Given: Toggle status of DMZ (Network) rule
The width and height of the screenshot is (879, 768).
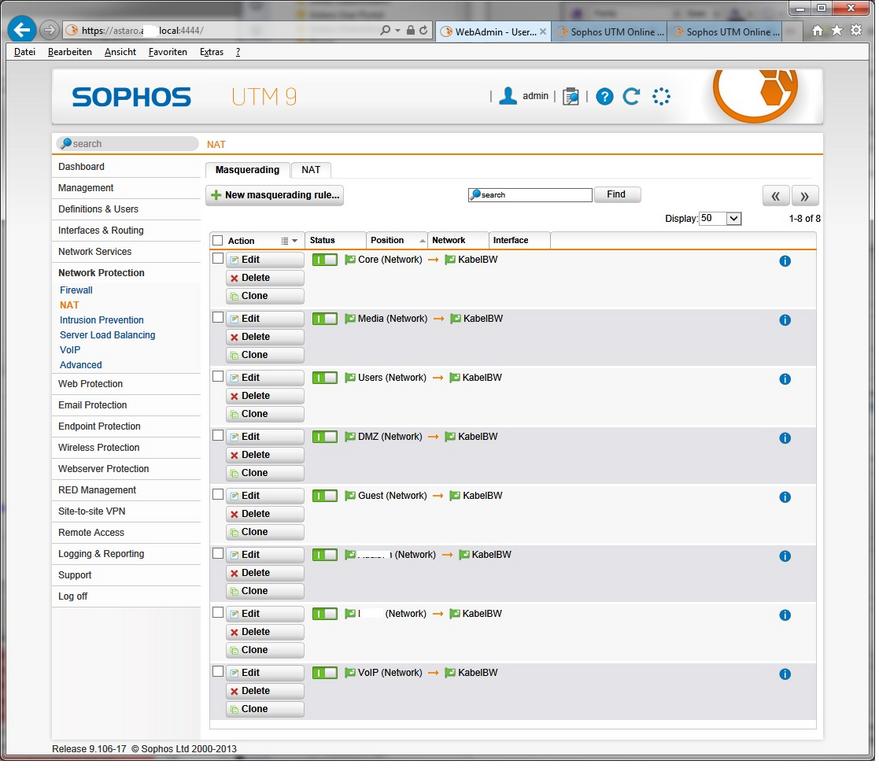Looking at the screenshot, I should pyautogui.click(x=325, y=437).
